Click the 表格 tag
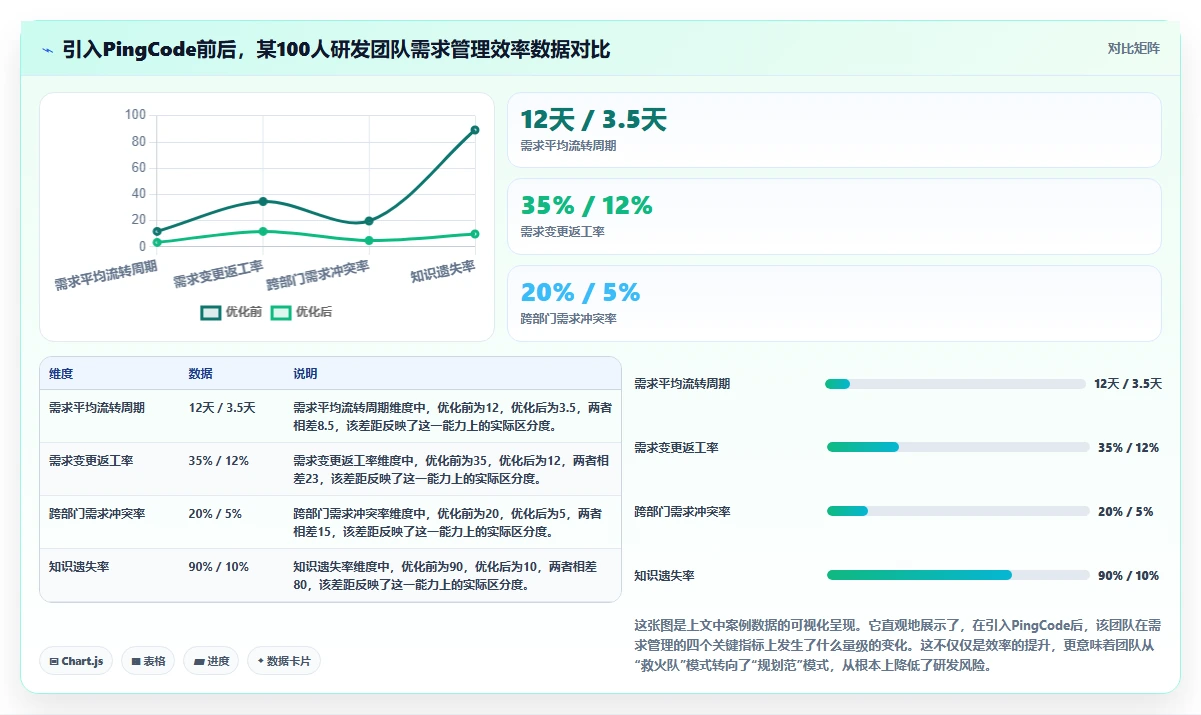Viewport: 1201px width, 715px height. tap(148, 661)
